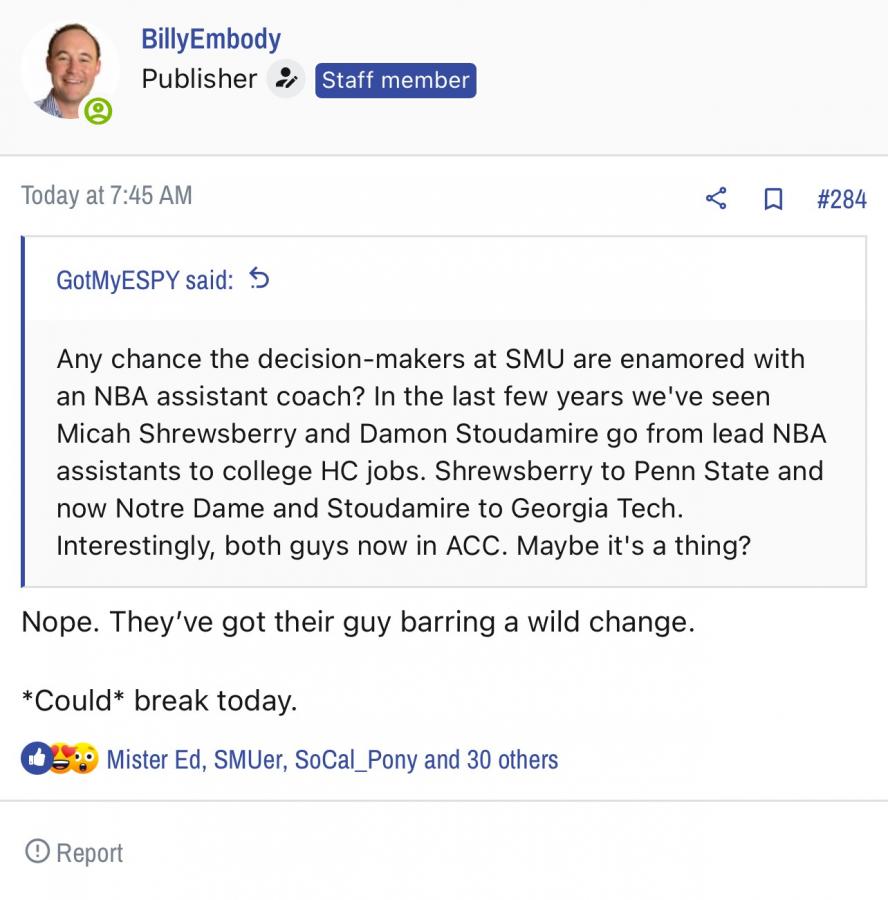888x900 pixels.
Task: Click the share post icon
Action: (716, 198)
